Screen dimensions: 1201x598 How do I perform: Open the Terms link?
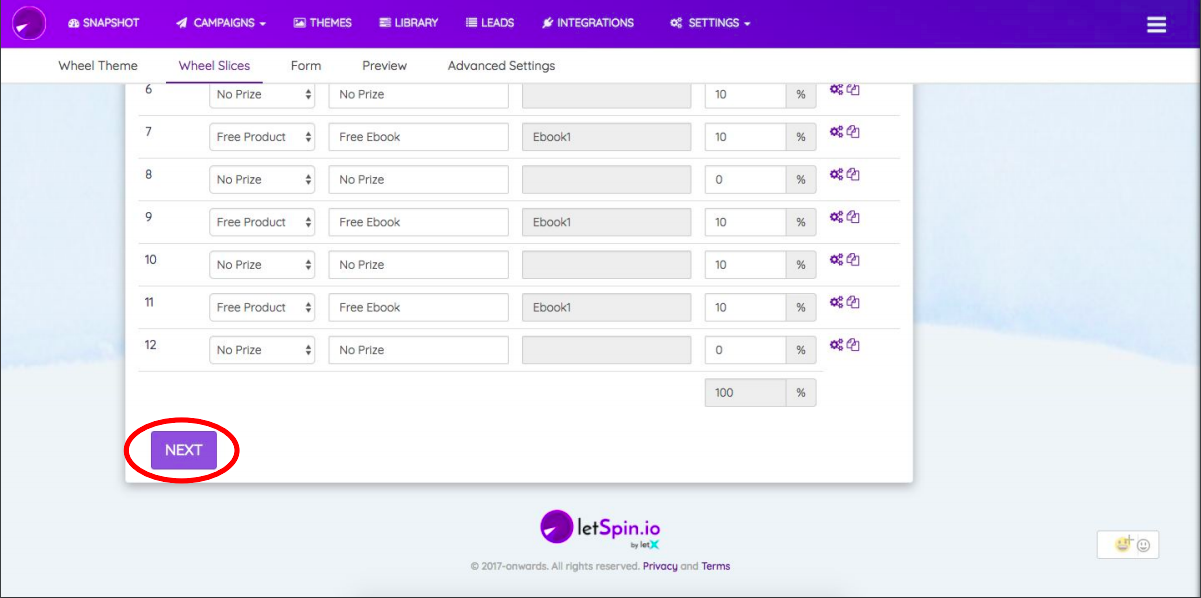point(716,566)
